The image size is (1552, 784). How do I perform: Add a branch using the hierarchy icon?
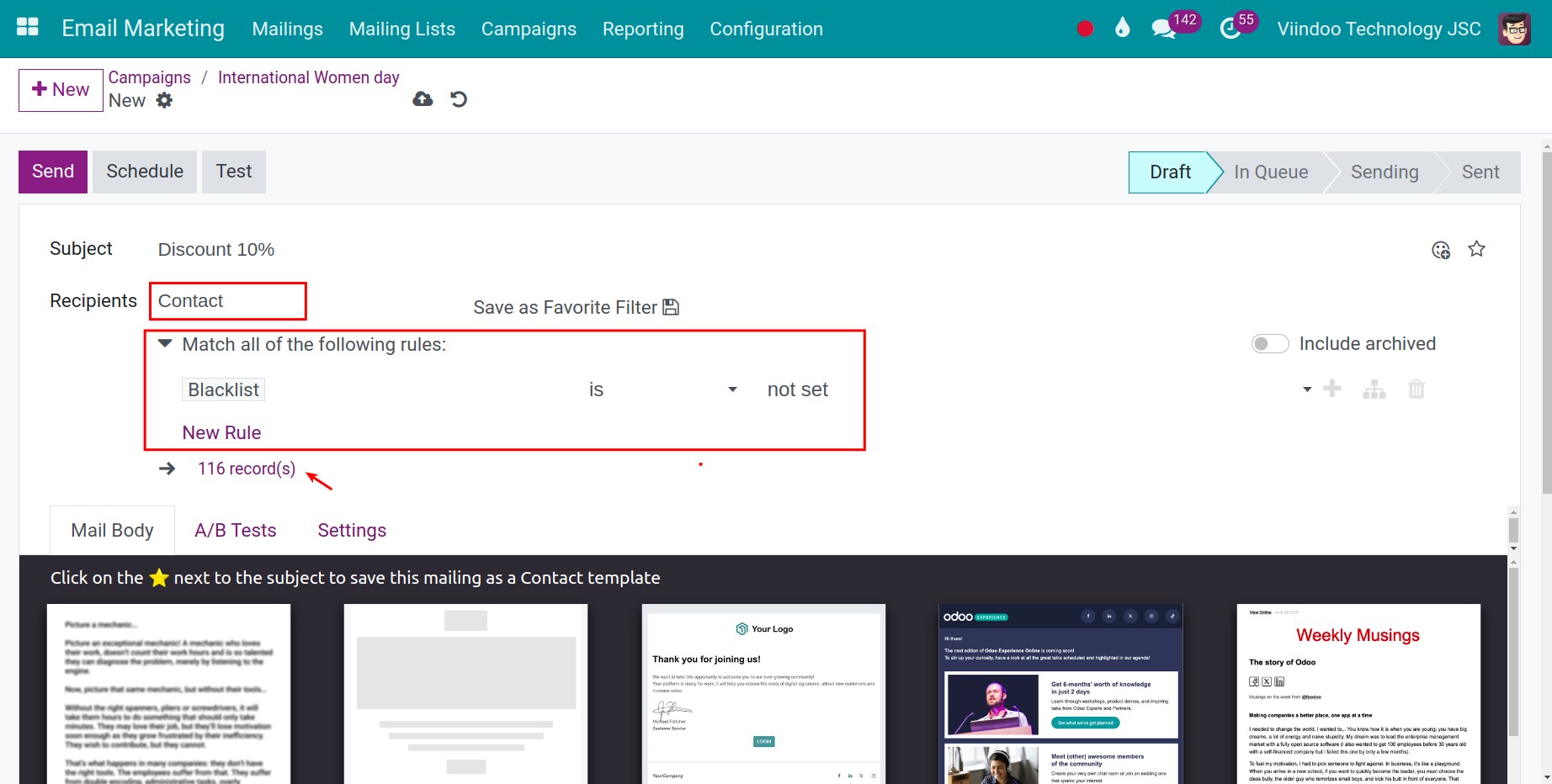tap(1374, 389)
